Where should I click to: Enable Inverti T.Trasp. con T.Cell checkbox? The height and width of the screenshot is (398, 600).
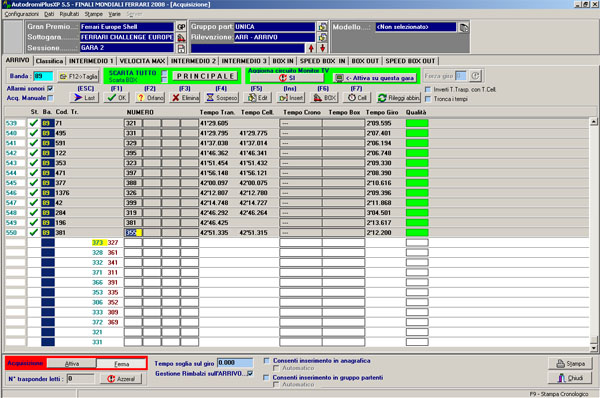[428, 90]
